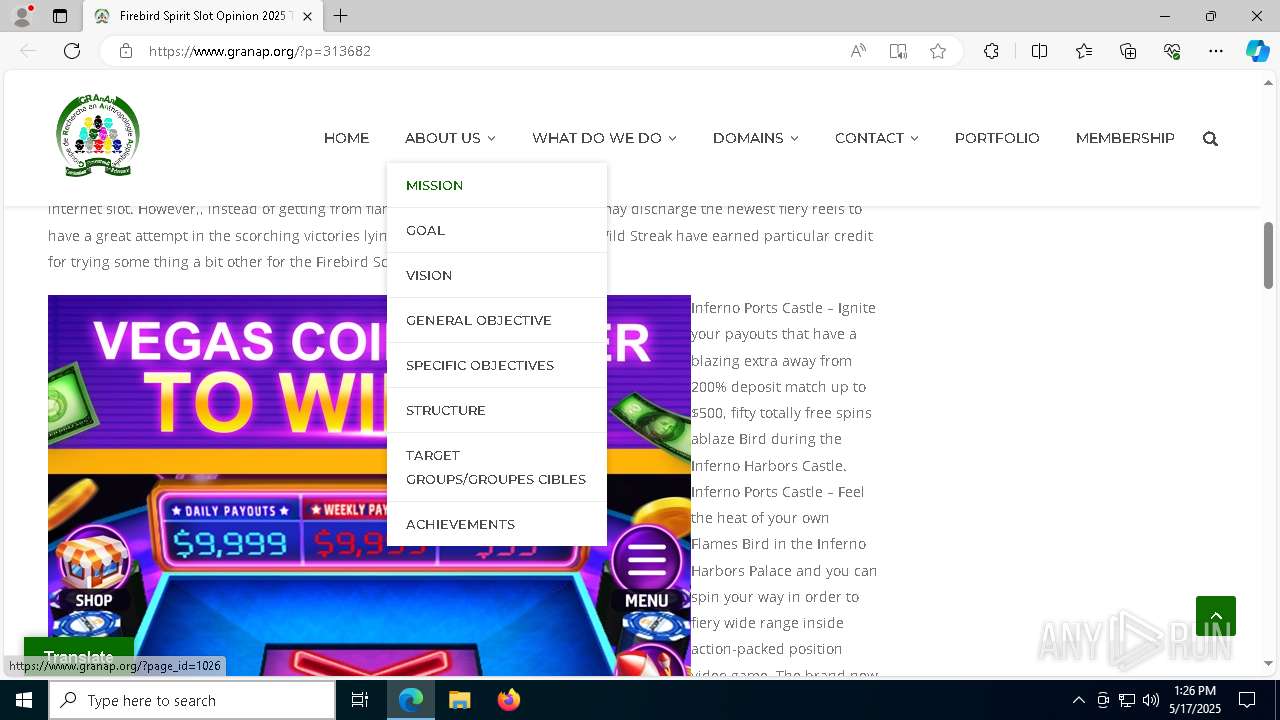Choose STRUCTURE submenu item
The image size is (1280, 720).
click(x=497, y=410)
